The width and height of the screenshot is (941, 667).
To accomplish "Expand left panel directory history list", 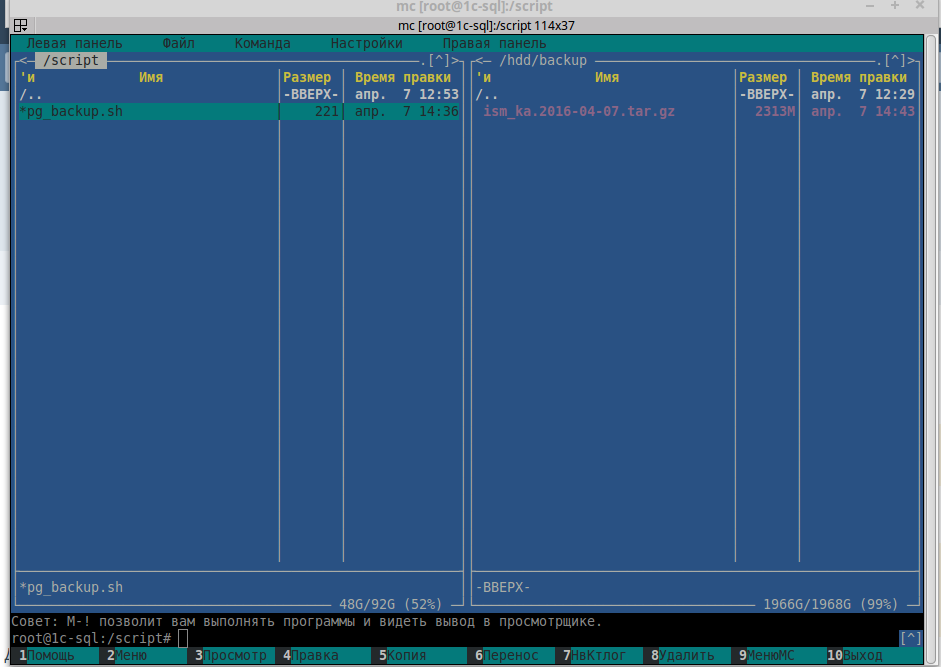I will click(439, 61).
